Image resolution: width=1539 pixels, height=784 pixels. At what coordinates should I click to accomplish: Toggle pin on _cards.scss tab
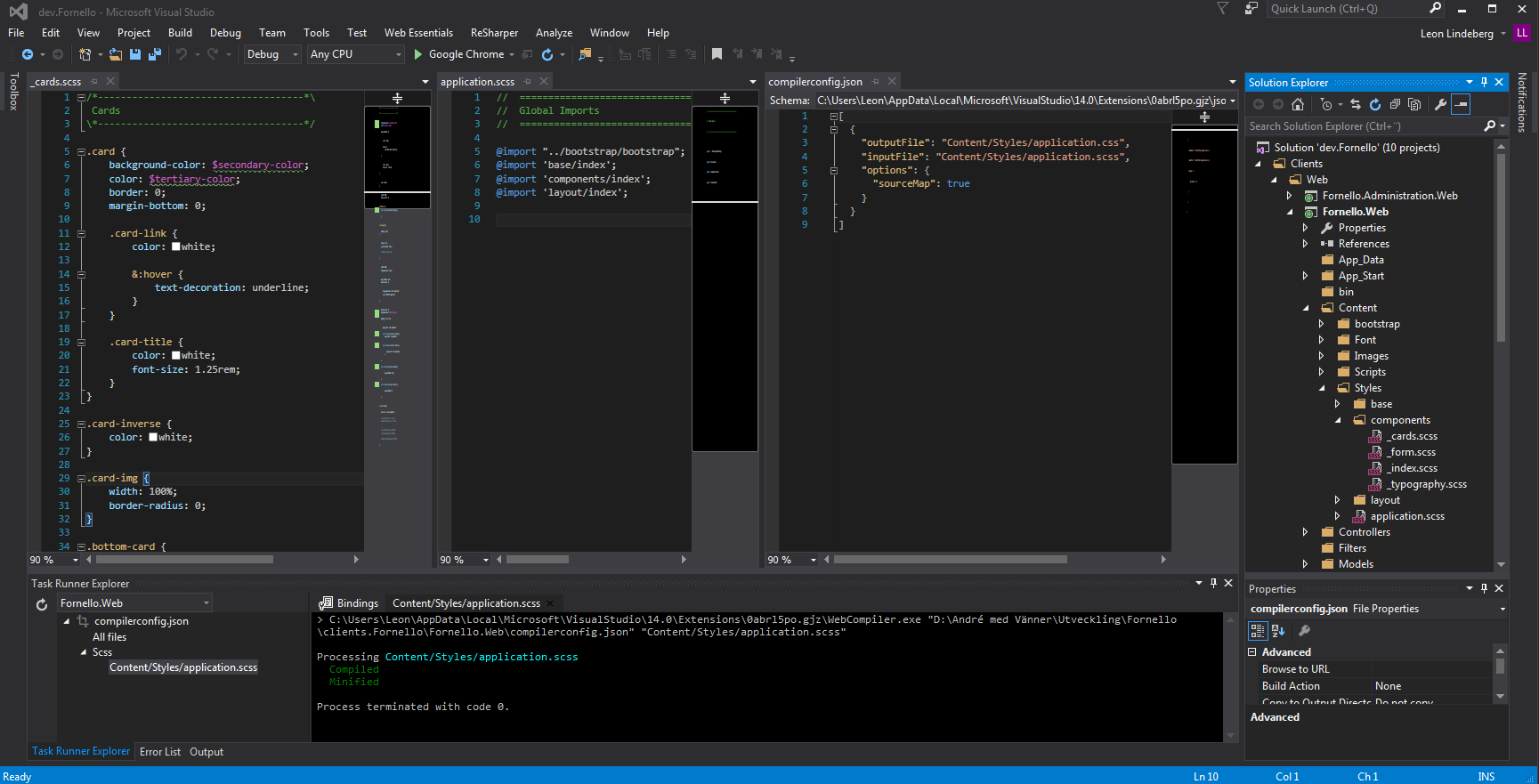coord(95,82)
